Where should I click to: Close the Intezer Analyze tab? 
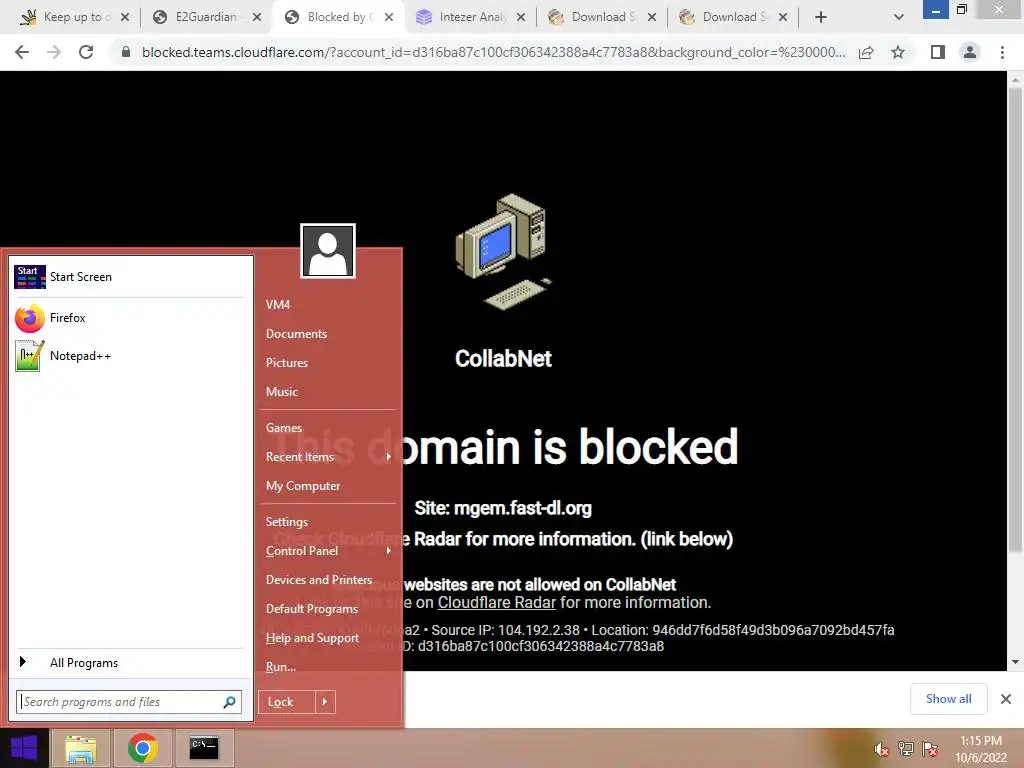point(520,17)
